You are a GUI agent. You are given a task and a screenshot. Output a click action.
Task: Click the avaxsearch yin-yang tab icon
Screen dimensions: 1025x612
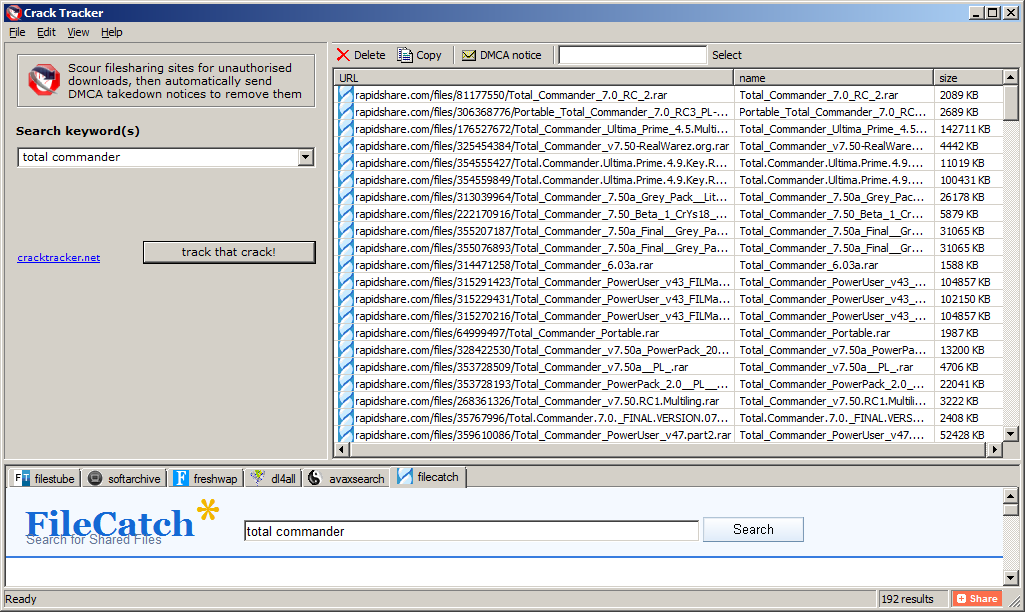tap(314, 478)
